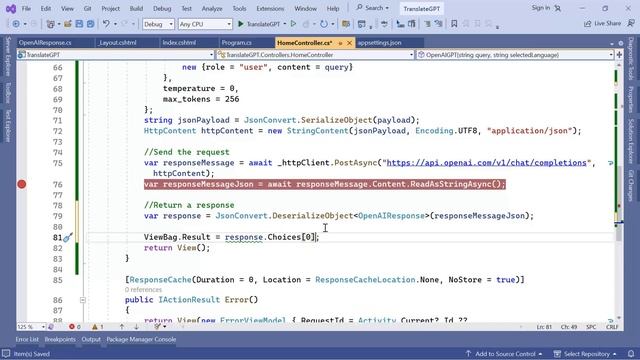Open the Solution Explorer side tab
This screenshot has height=360, width=640.
[631, 141]
